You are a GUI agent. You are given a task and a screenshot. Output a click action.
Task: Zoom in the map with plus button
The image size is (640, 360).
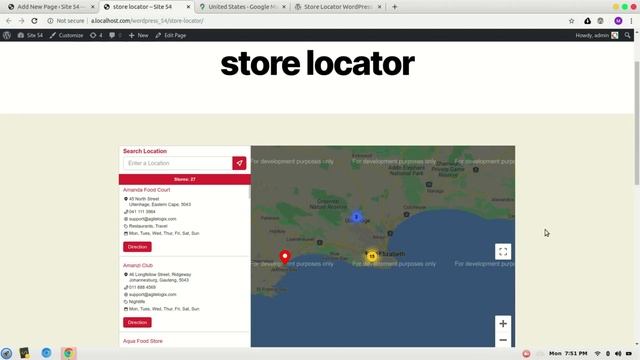tap(503, 324)
